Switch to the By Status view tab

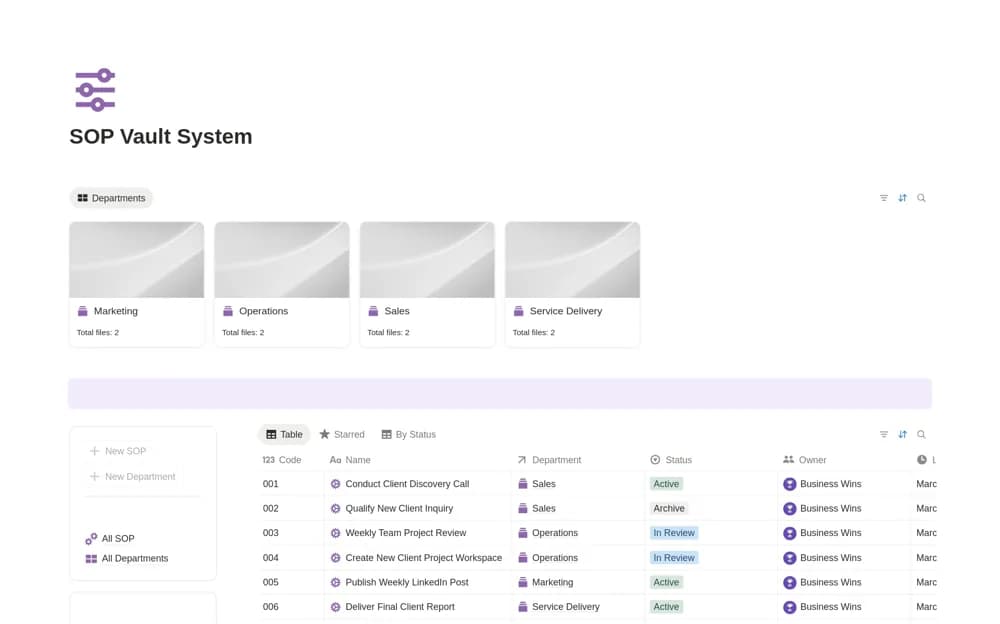pyautogui.click(x=408, y=435)
